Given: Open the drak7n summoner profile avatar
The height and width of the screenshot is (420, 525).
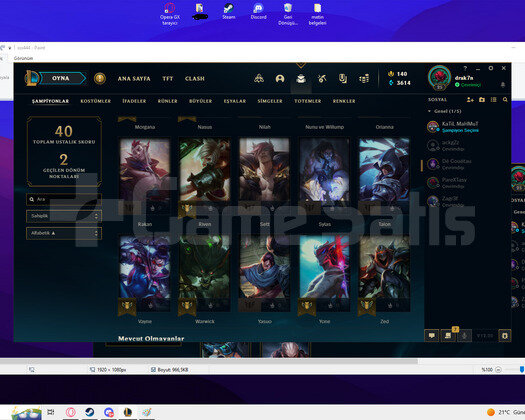Looking at the screenshot, I should point(439,77).
